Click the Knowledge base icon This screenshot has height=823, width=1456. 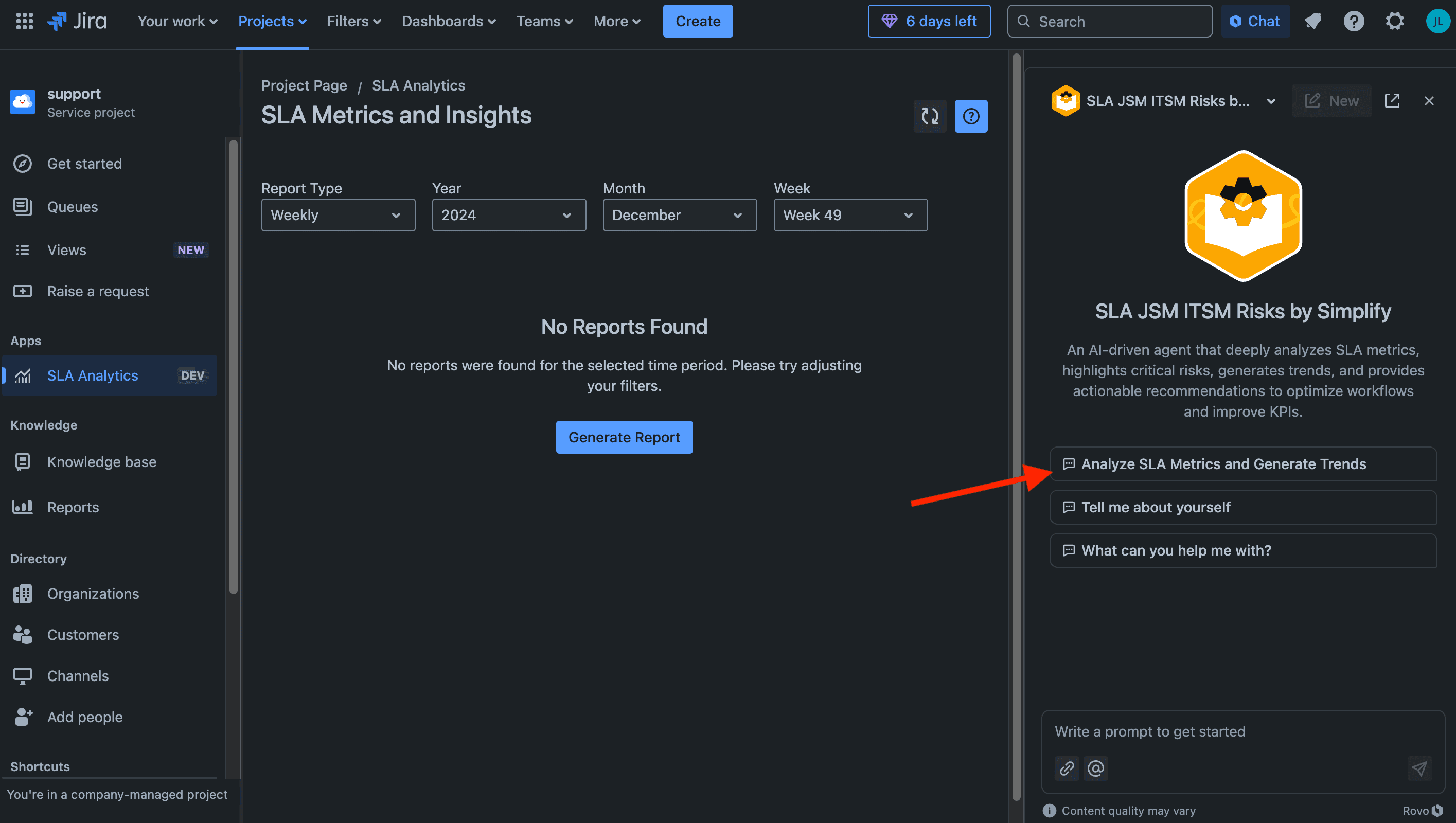(23, 462)
